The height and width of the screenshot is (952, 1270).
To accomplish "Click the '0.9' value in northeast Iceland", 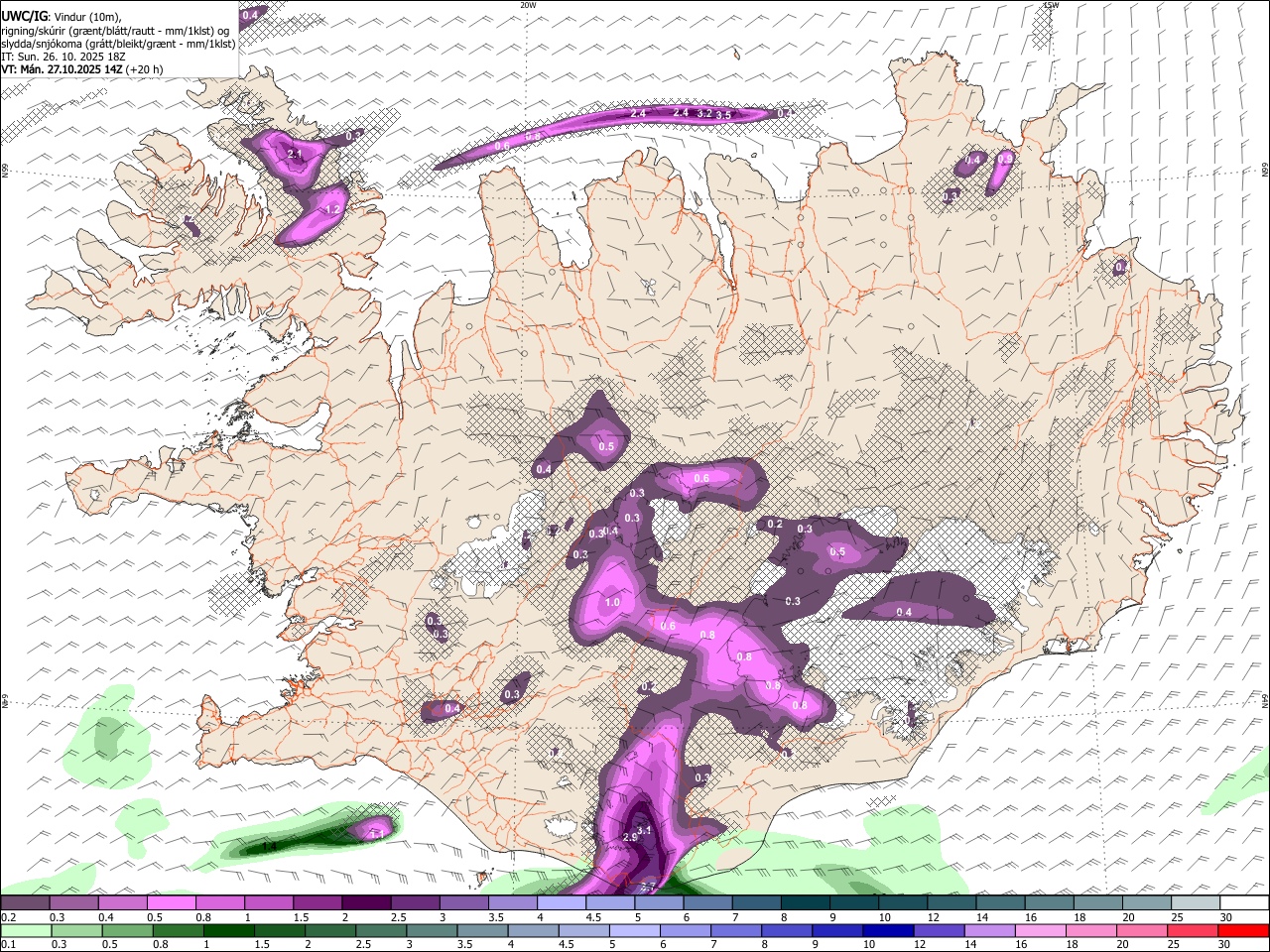I will [x=1005, y=159].
